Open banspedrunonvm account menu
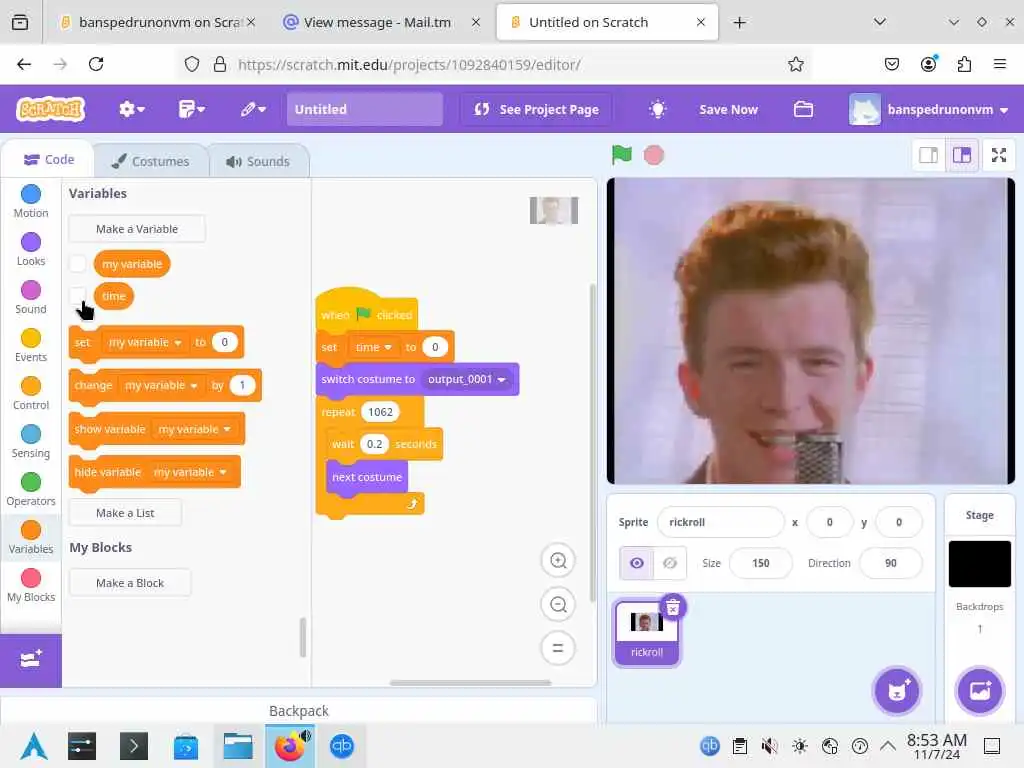The height and width of the screenshot is (768, 1024). [x=929, y=109]
